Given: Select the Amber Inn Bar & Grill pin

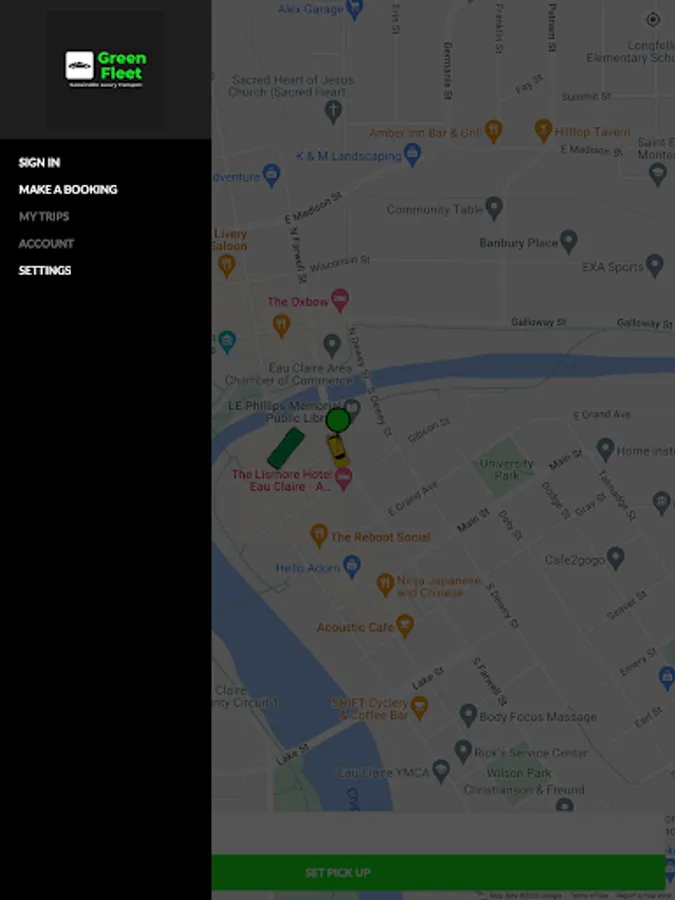Looking at the screenshot, I should [494, 131].
